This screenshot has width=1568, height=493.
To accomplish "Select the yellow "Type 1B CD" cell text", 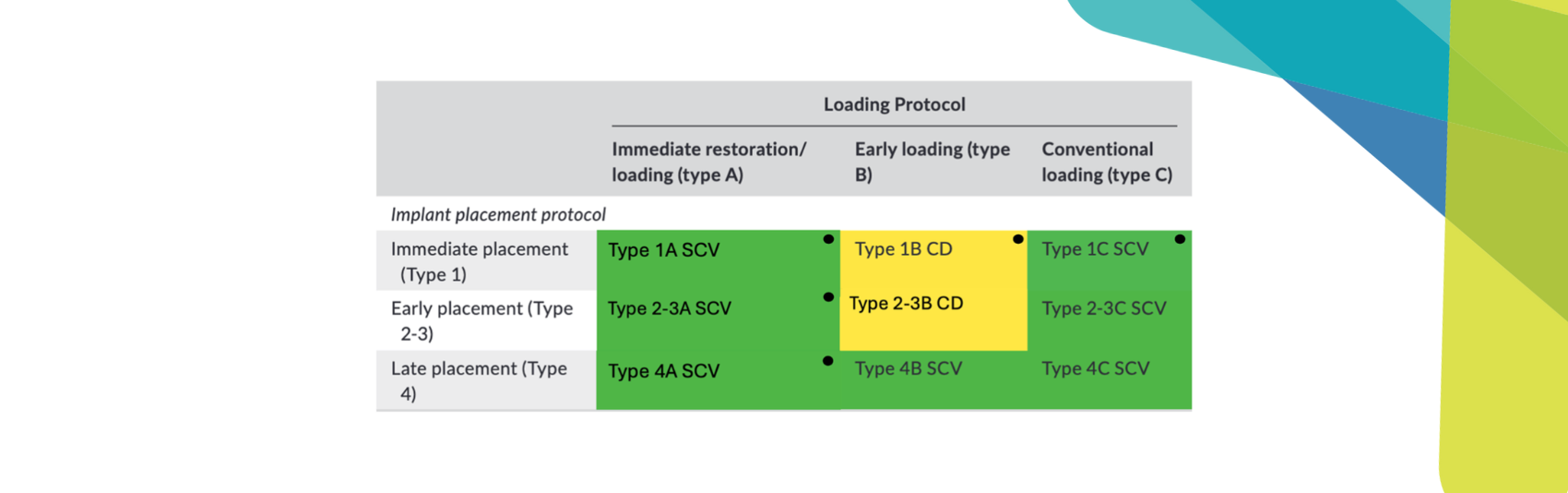I will pos(903,249).
